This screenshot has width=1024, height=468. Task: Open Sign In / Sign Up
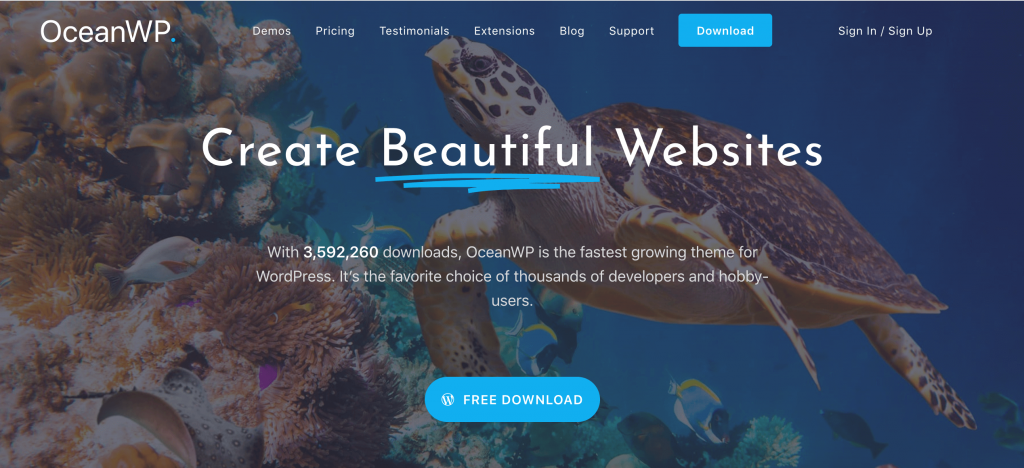pos(885,31)
